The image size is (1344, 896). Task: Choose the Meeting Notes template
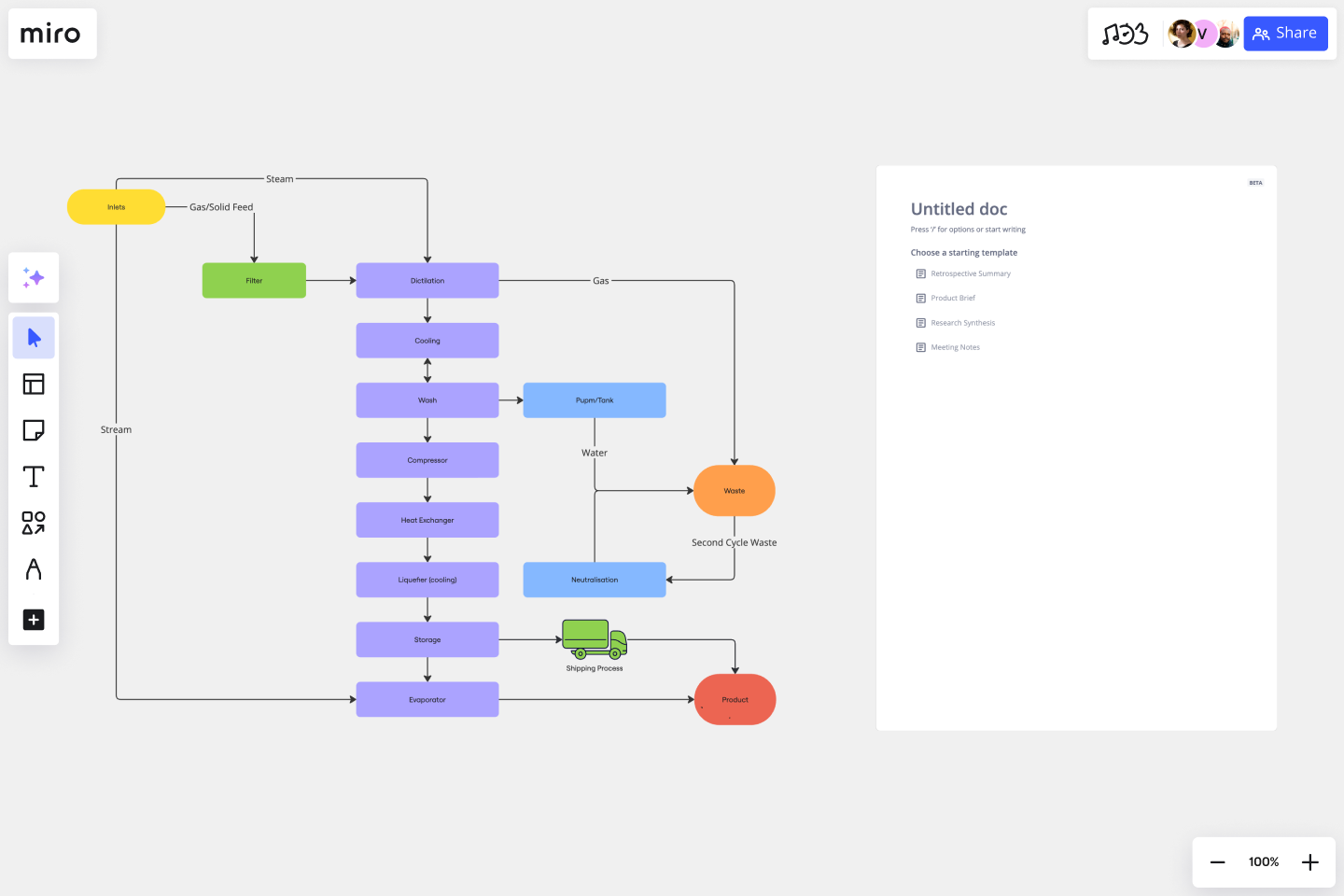point(955,347)
